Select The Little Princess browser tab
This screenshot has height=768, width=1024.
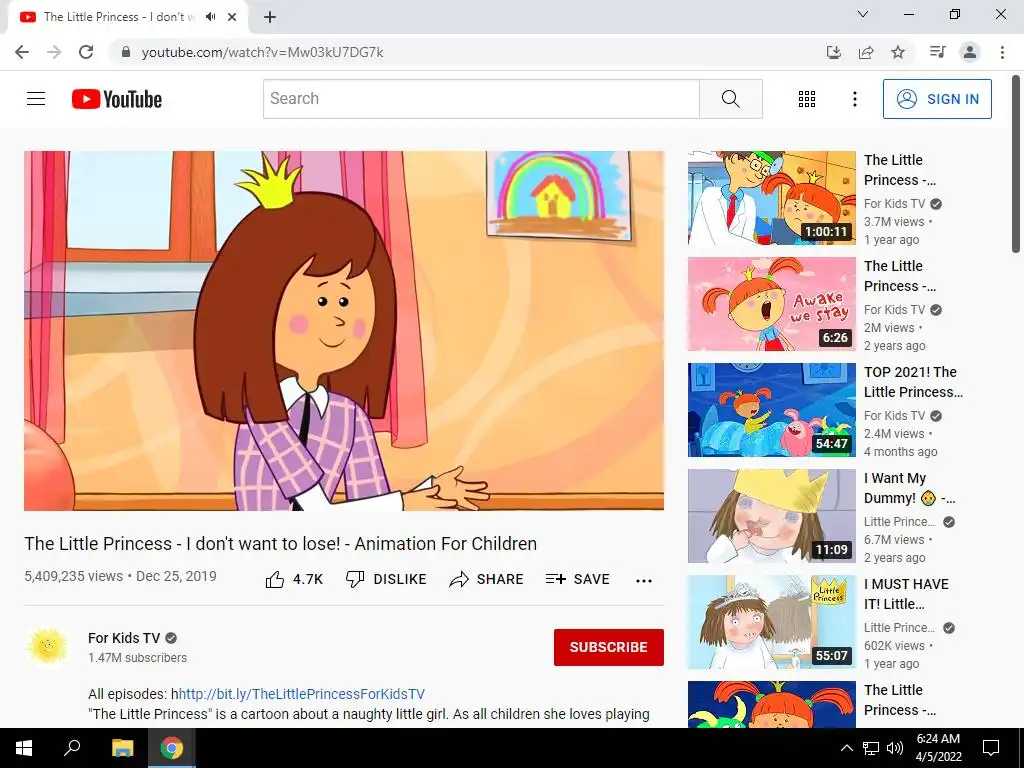coord(127,17)
